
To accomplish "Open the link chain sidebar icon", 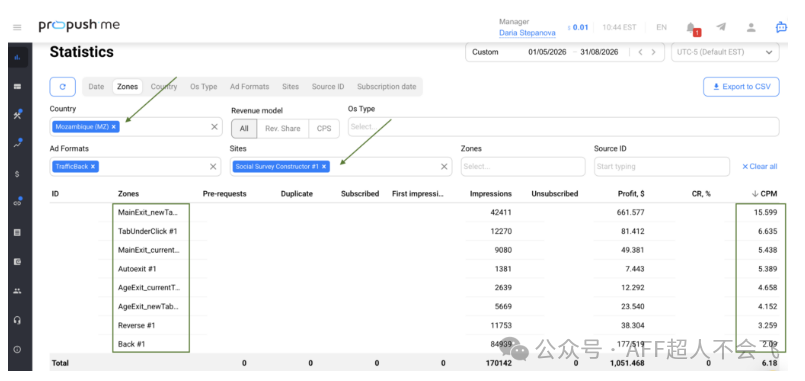I will [x=17, y=203].
